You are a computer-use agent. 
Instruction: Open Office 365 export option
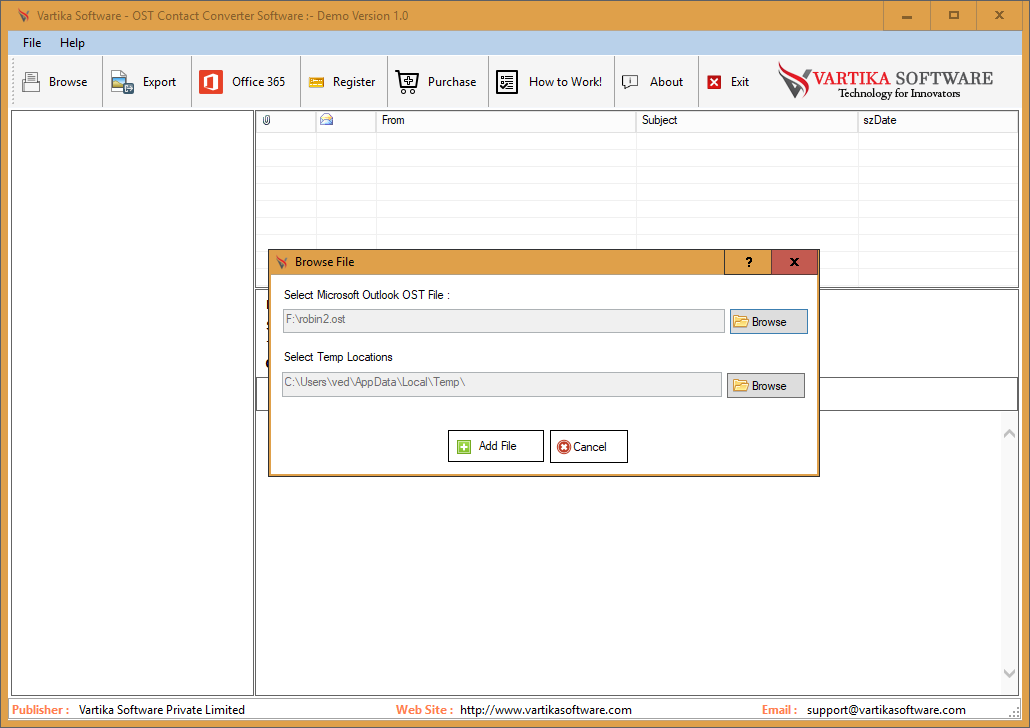point(243,82)
